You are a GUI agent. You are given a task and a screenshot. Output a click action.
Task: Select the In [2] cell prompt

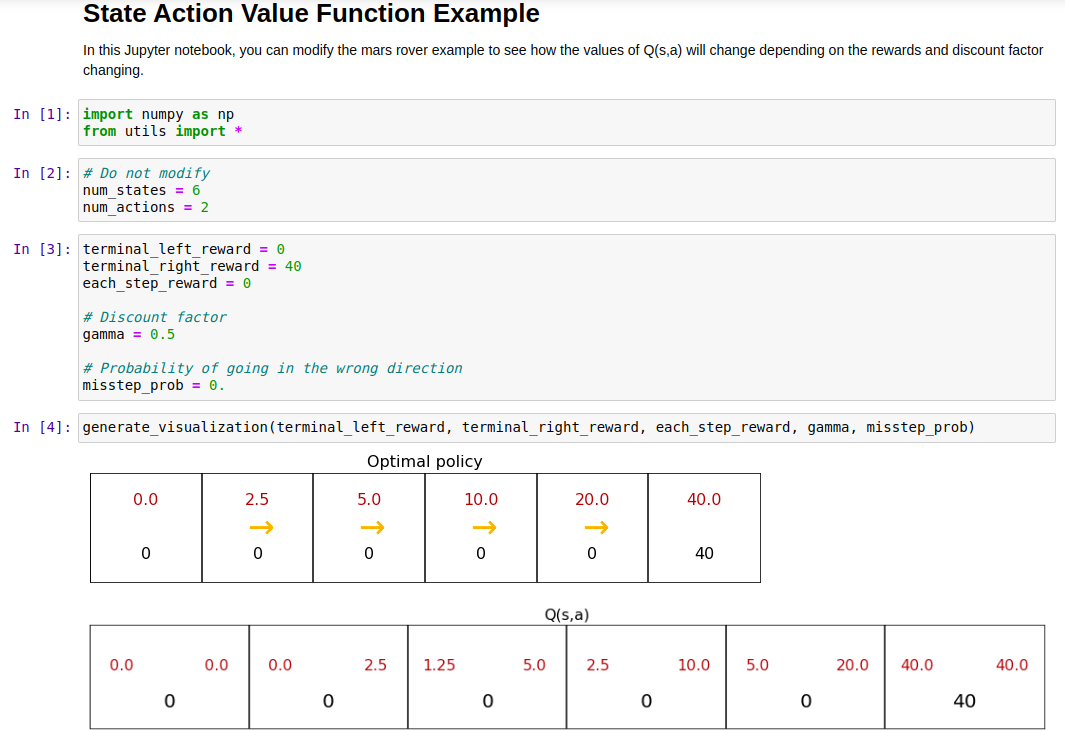[x=42, y=173]
